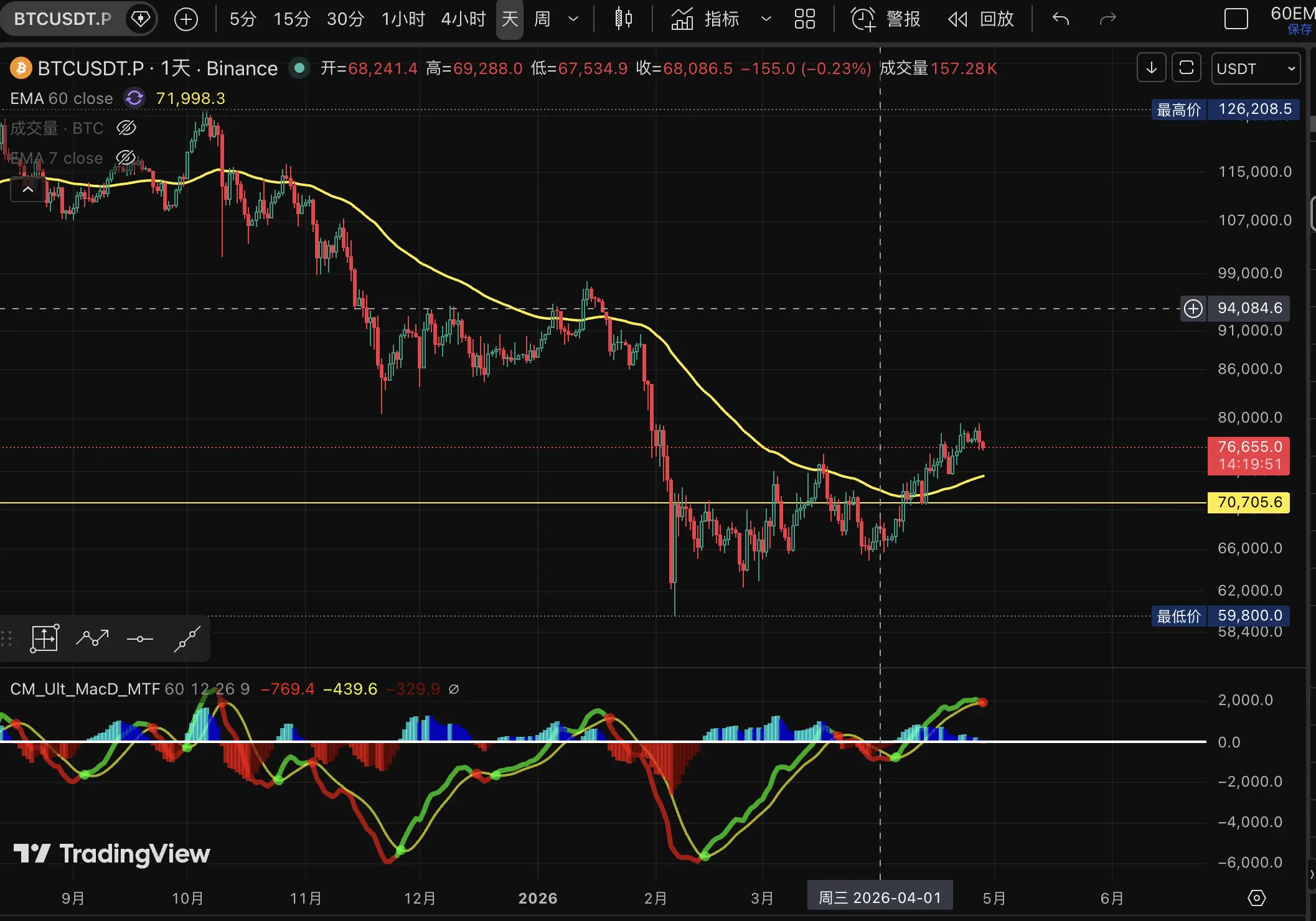The height and width of the screenshot is (921, 1316).
Task: Click the undo arrow icon
Action: point(1061,19)
